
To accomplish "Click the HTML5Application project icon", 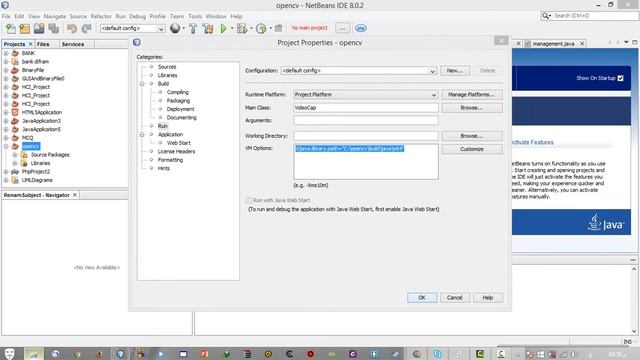I will point(15,112).
